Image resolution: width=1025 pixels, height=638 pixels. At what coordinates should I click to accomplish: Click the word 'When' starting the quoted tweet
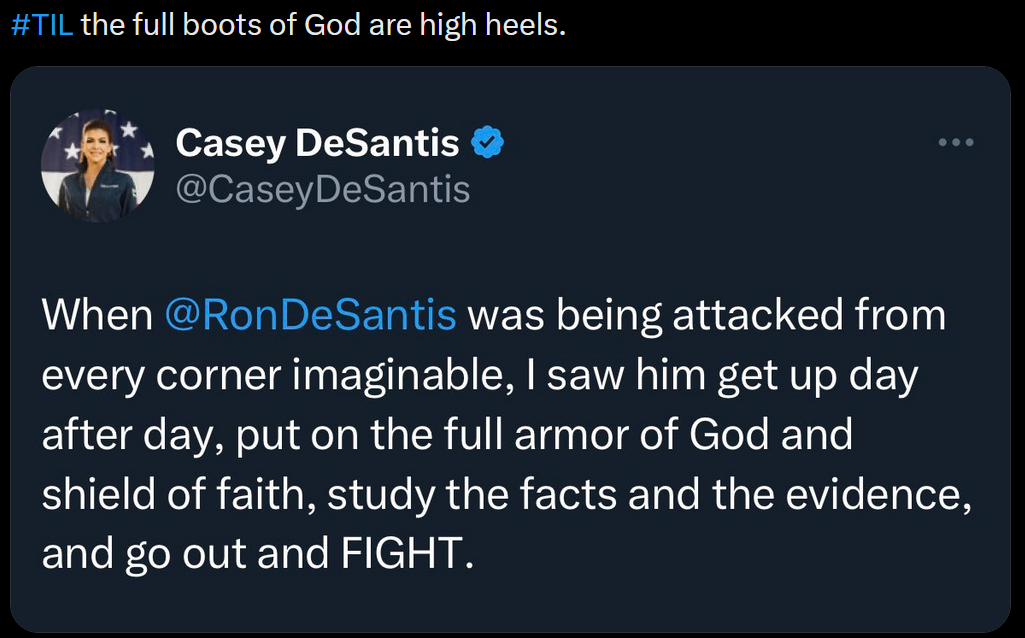[x=97, y=315]
